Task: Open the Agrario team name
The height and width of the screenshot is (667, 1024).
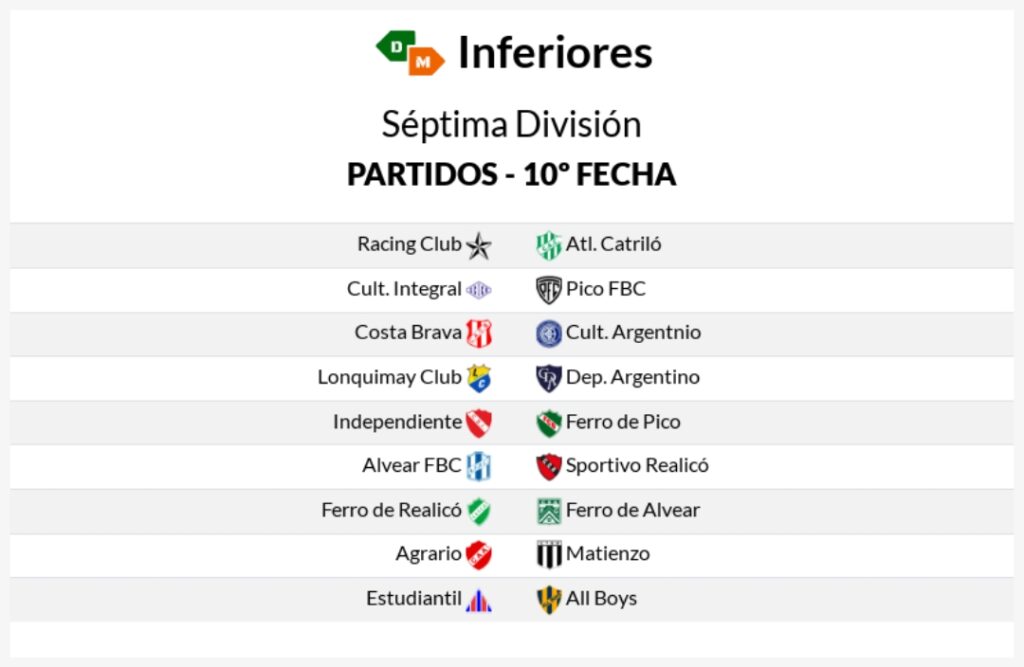Action: pyautogui.click(x=428, y=554)
